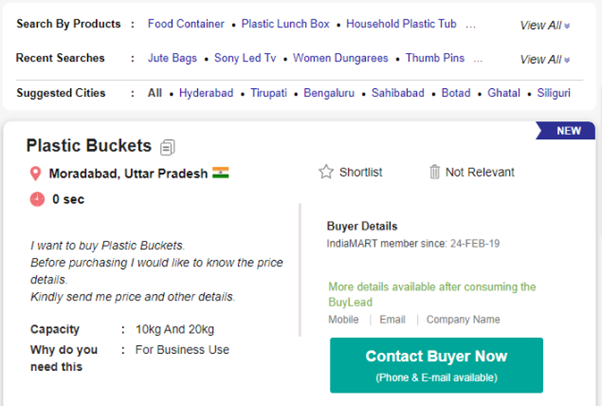This screenshot has height=406, width=602.
Task: Expand View All for recent searches
Action: 545,60
